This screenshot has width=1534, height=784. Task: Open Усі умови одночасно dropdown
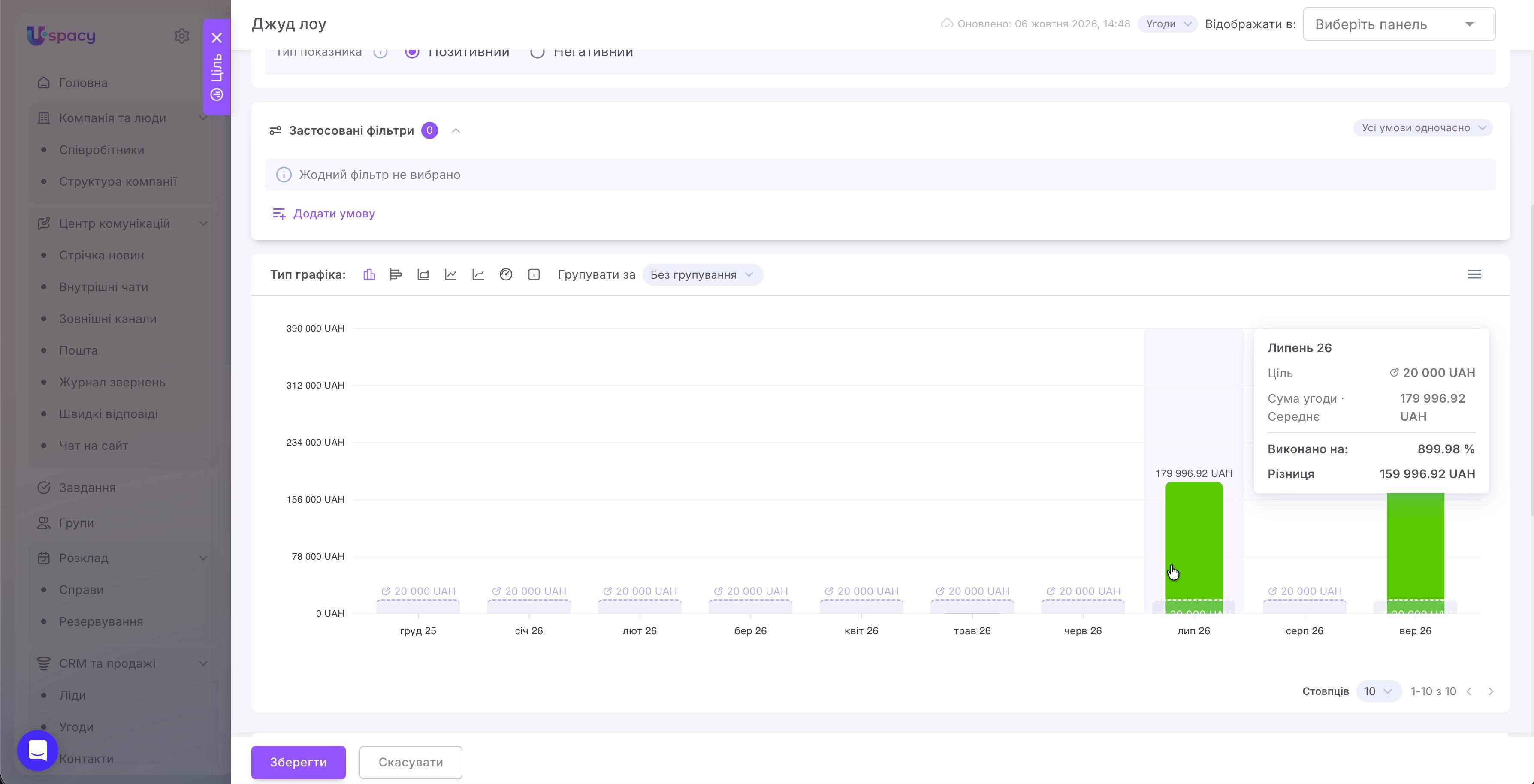tap(1422, 128)
